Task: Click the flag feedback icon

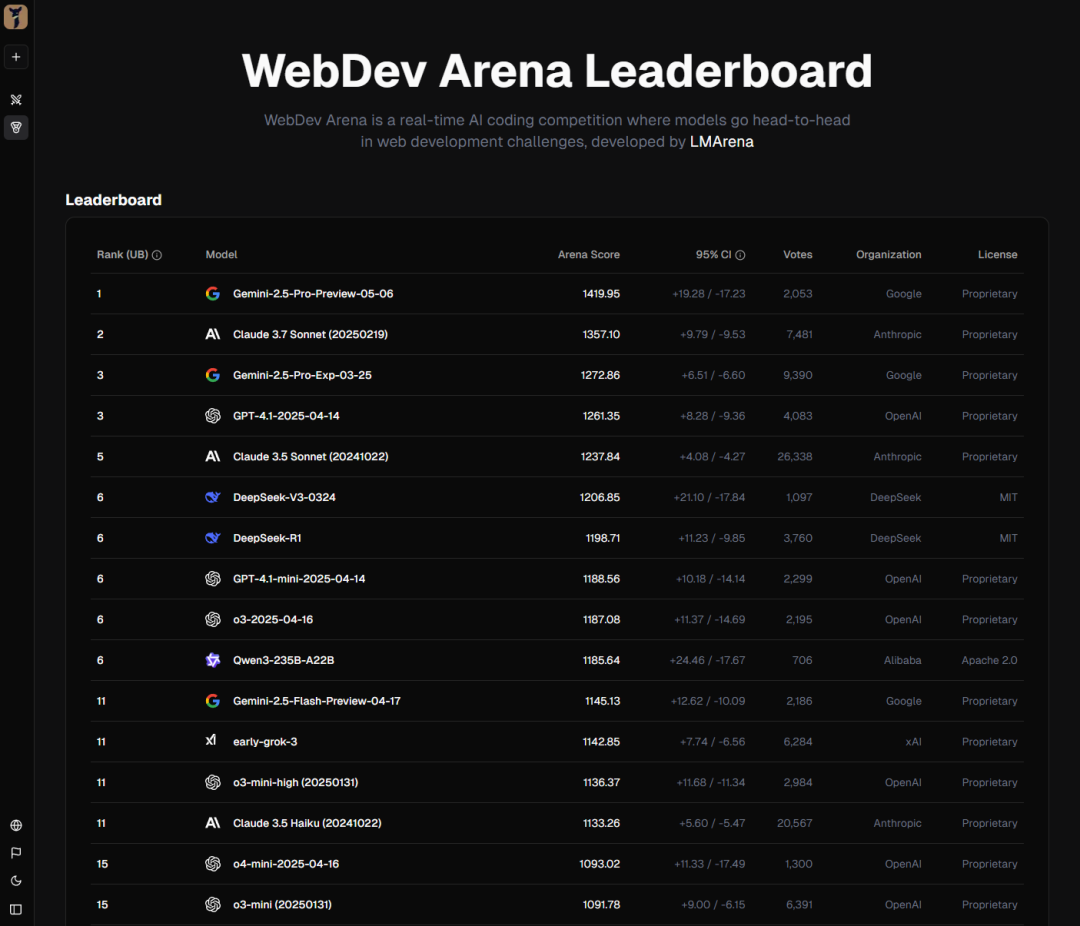Action: click(x=16, y=853)
